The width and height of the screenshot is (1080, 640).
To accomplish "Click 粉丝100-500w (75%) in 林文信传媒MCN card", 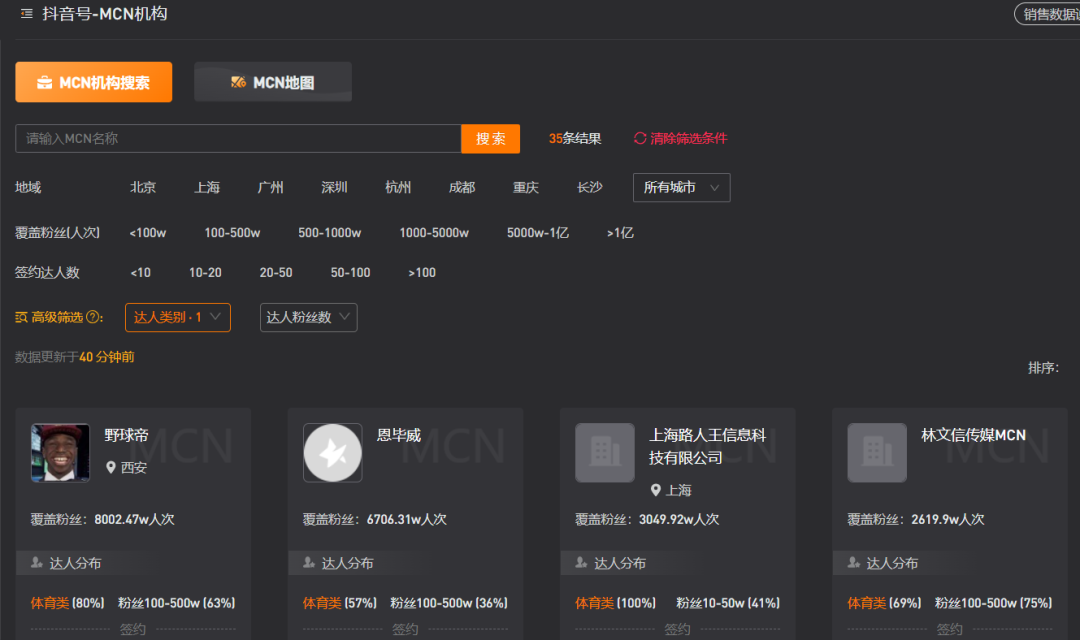I will [993, 603].
